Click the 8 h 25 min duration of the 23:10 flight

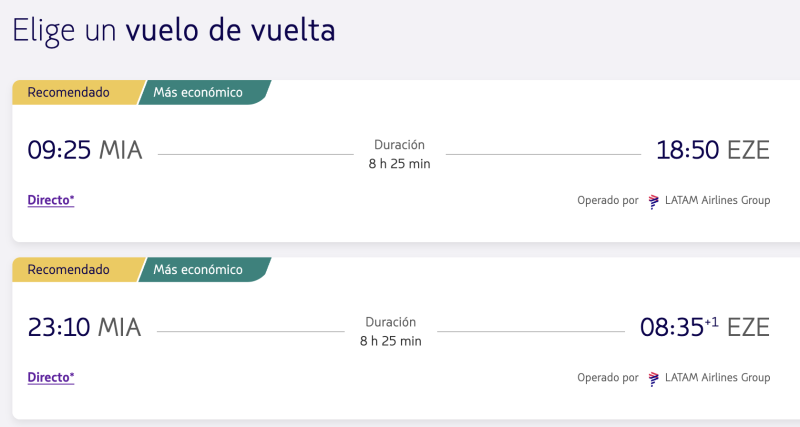coord(391,341)
